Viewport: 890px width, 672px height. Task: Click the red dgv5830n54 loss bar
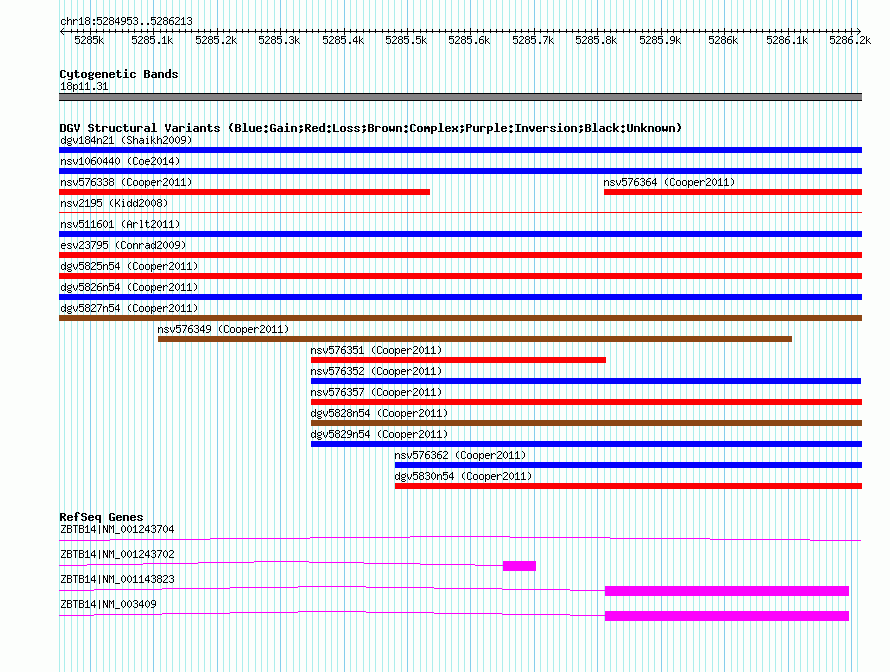(x=628, y=486)
